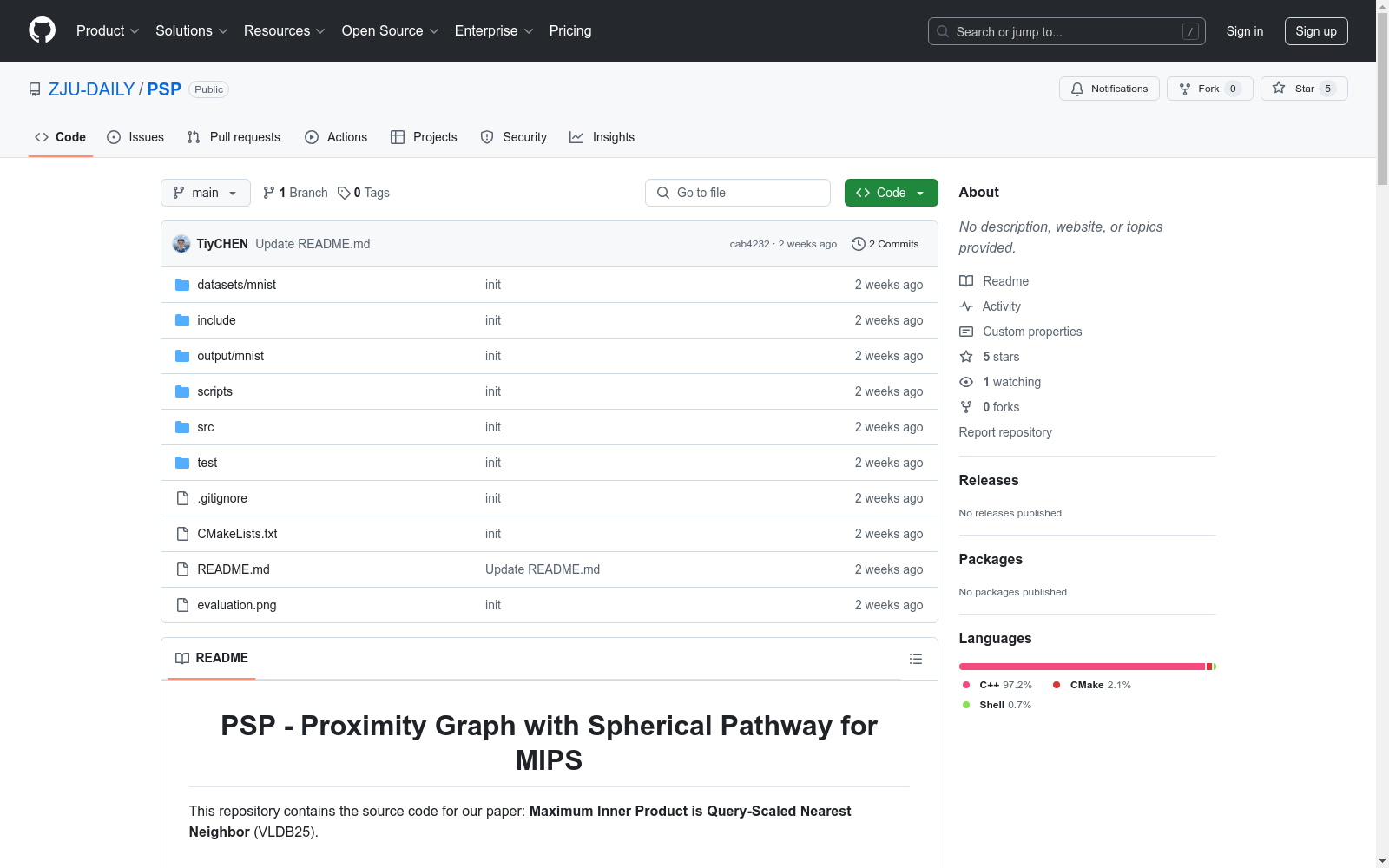This screenshot has width=1389, height=868.
Task: Click search magnifier in top search bar
Action: tap(943, 31)
